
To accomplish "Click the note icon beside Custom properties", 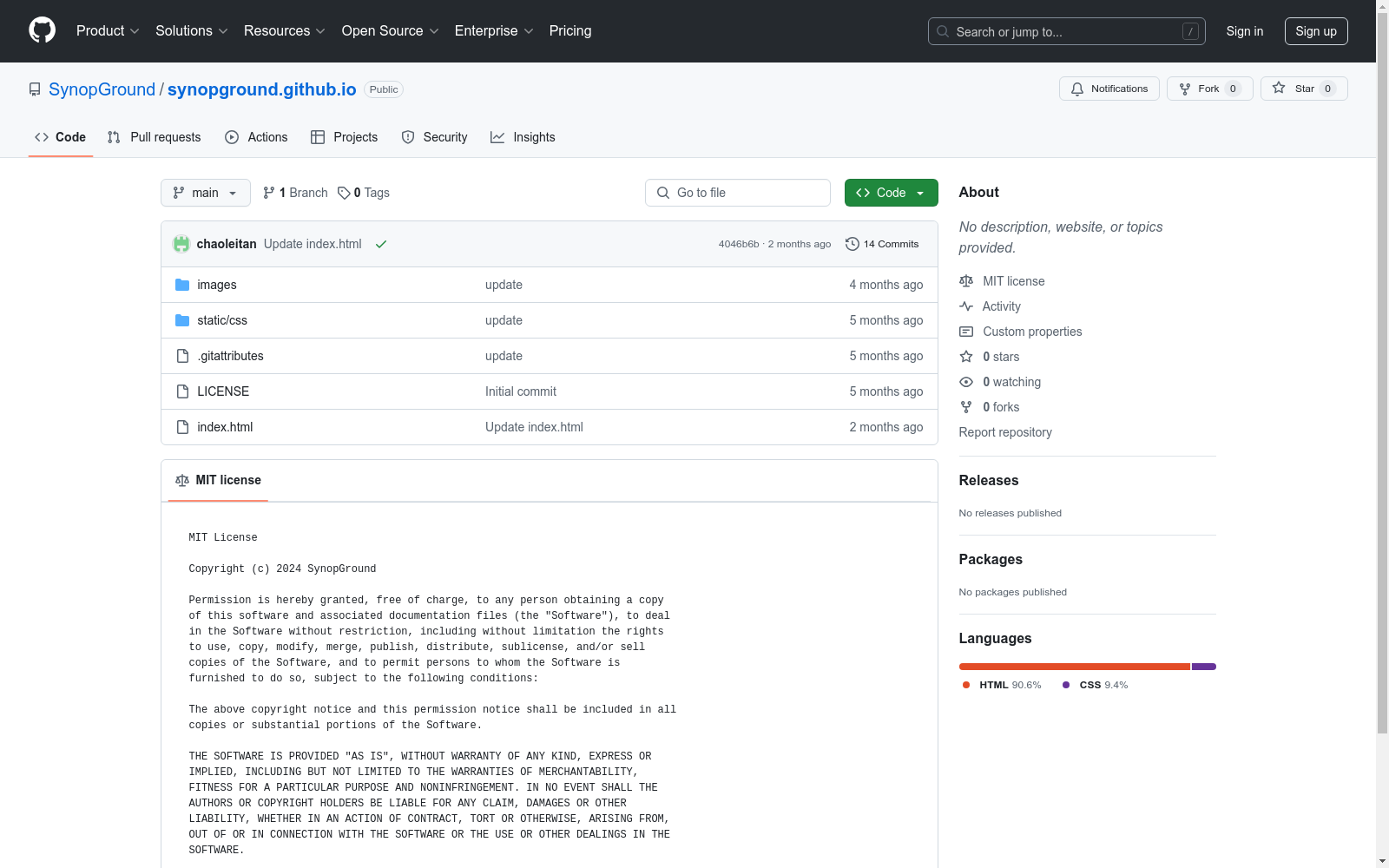I will [966, 332].
